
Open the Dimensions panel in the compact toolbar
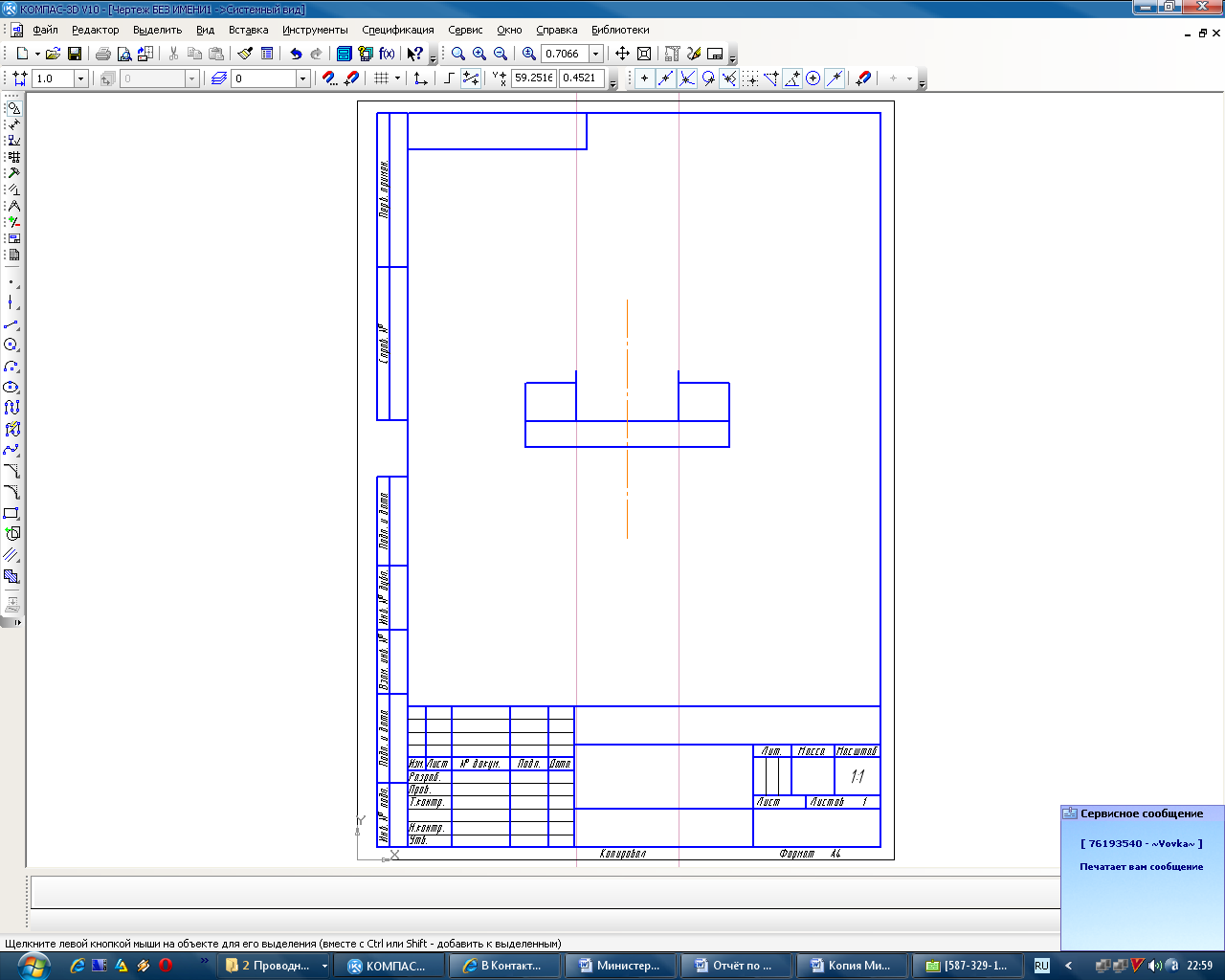[x=13, y=124]
